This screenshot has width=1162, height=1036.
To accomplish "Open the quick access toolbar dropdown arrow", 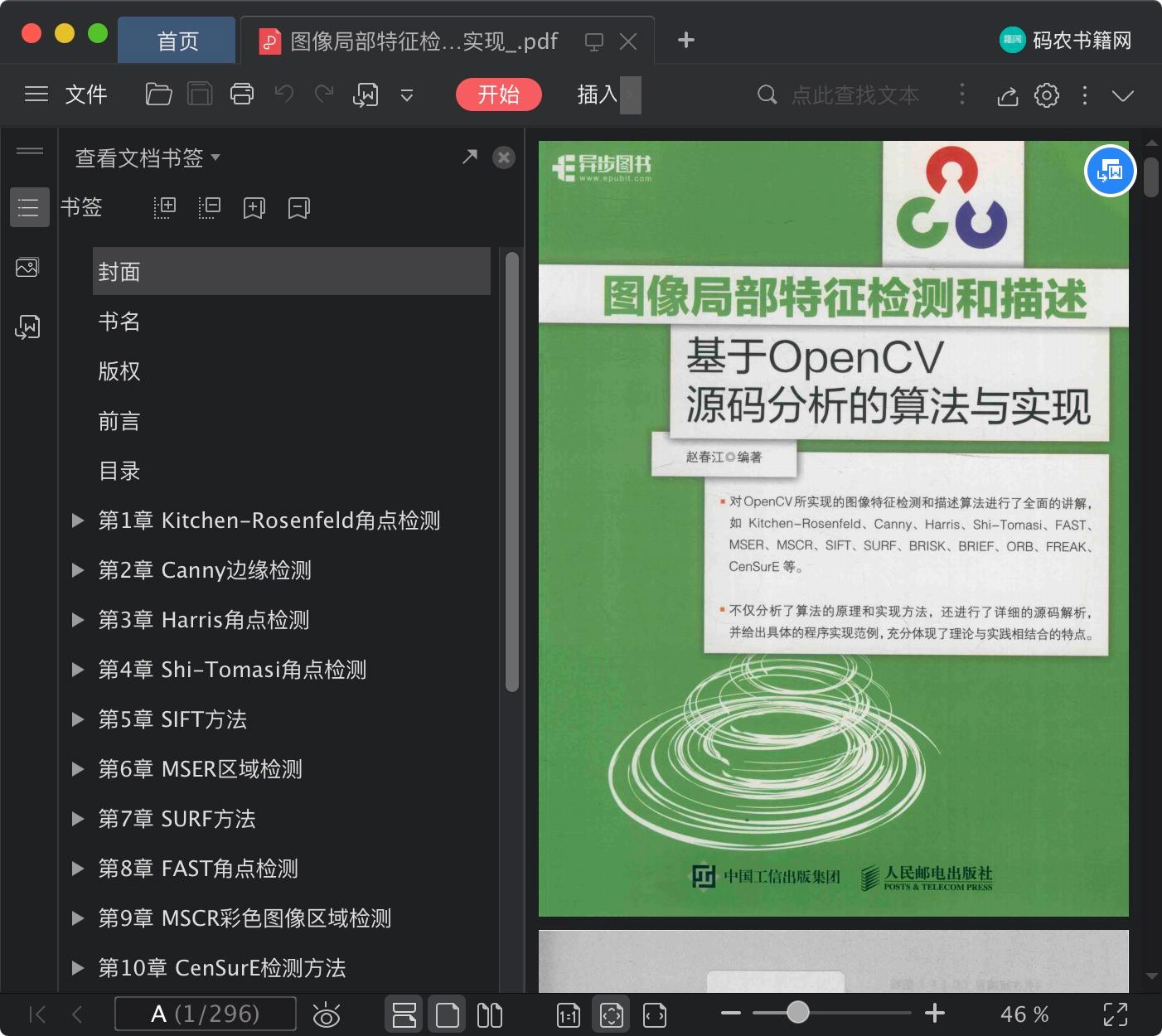I will (407, 95).
